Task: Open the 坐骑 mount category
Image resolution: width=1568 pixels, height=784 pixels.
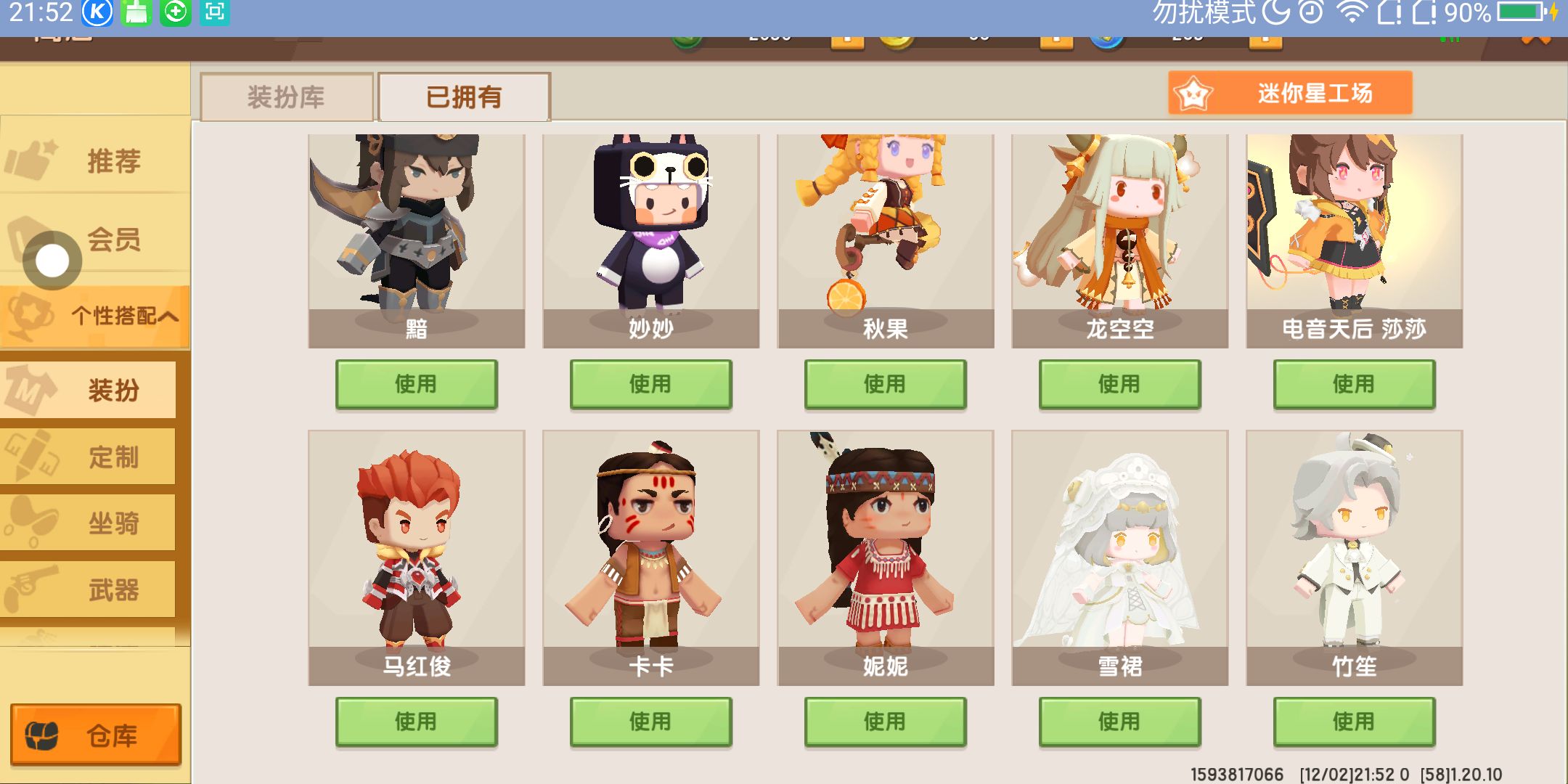Action: [89, 523]
